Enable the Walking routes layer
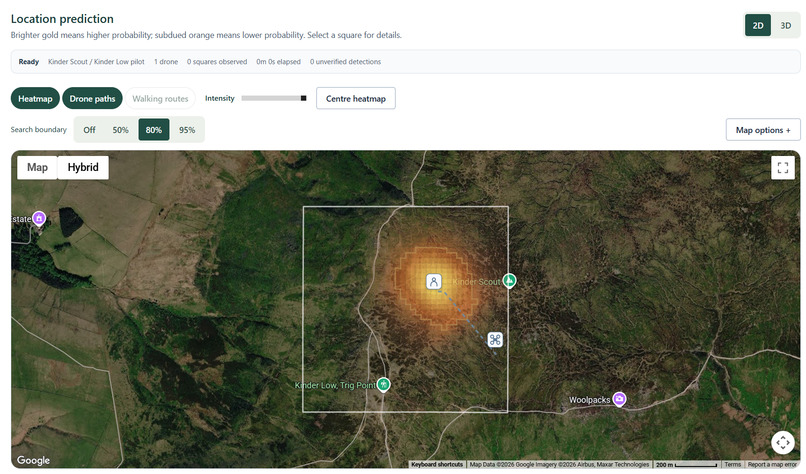The width and height of the screenshot is (806, 474). click(160, 99)
